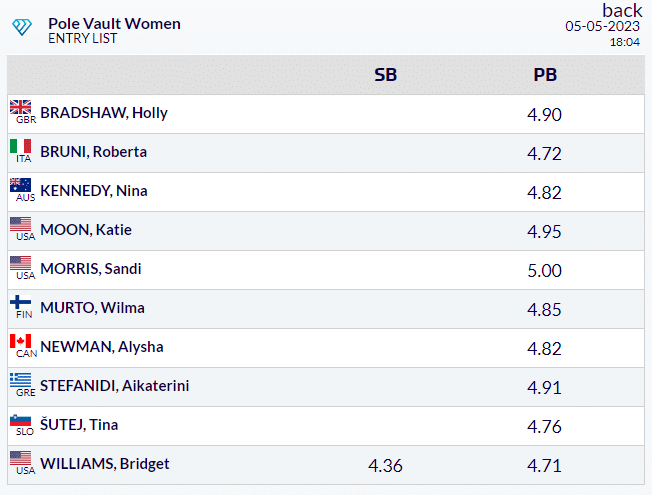Open athlete BRADSHAW, Holly

click(104, 113)
